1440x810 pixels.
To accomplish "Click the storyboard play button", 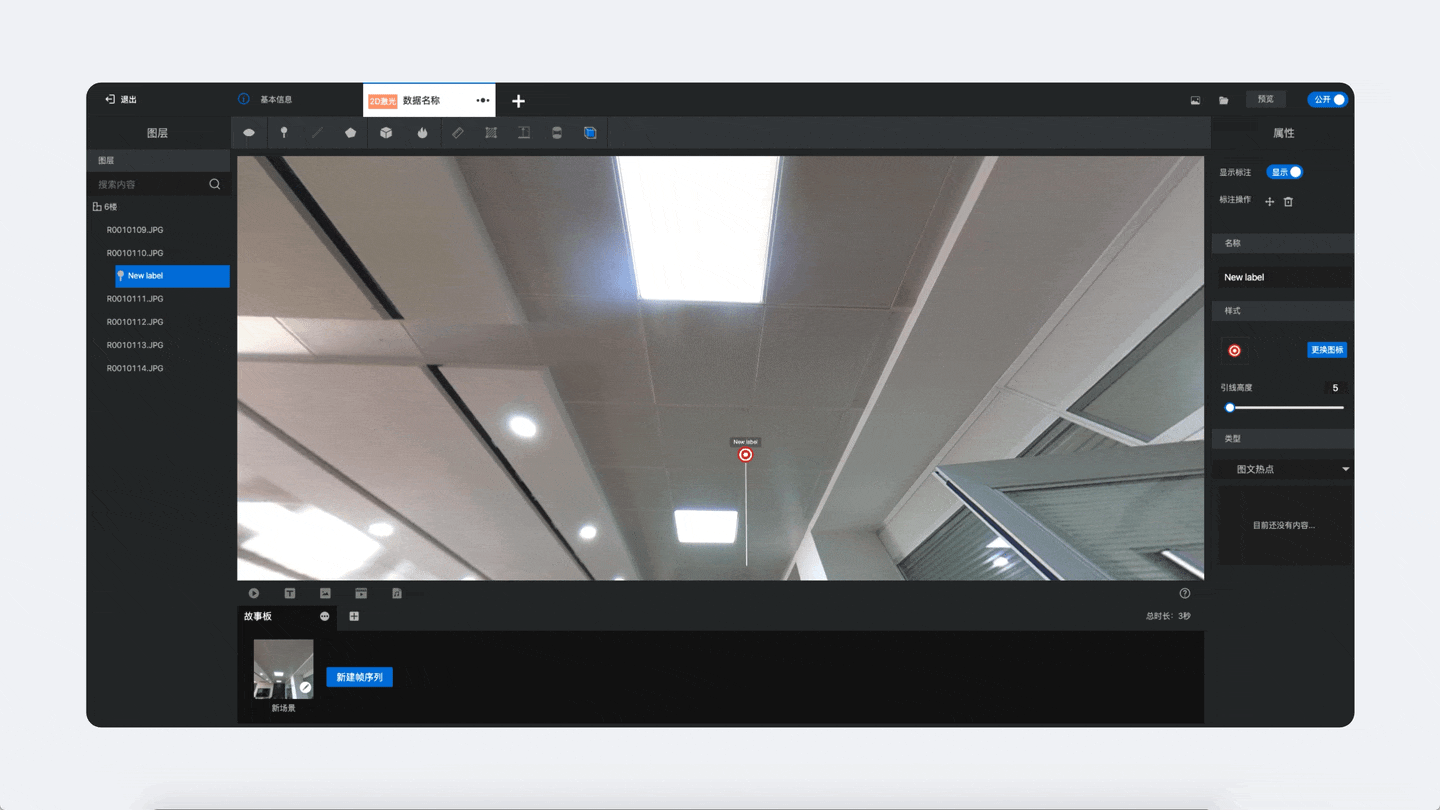I will (x=254, y=593).
